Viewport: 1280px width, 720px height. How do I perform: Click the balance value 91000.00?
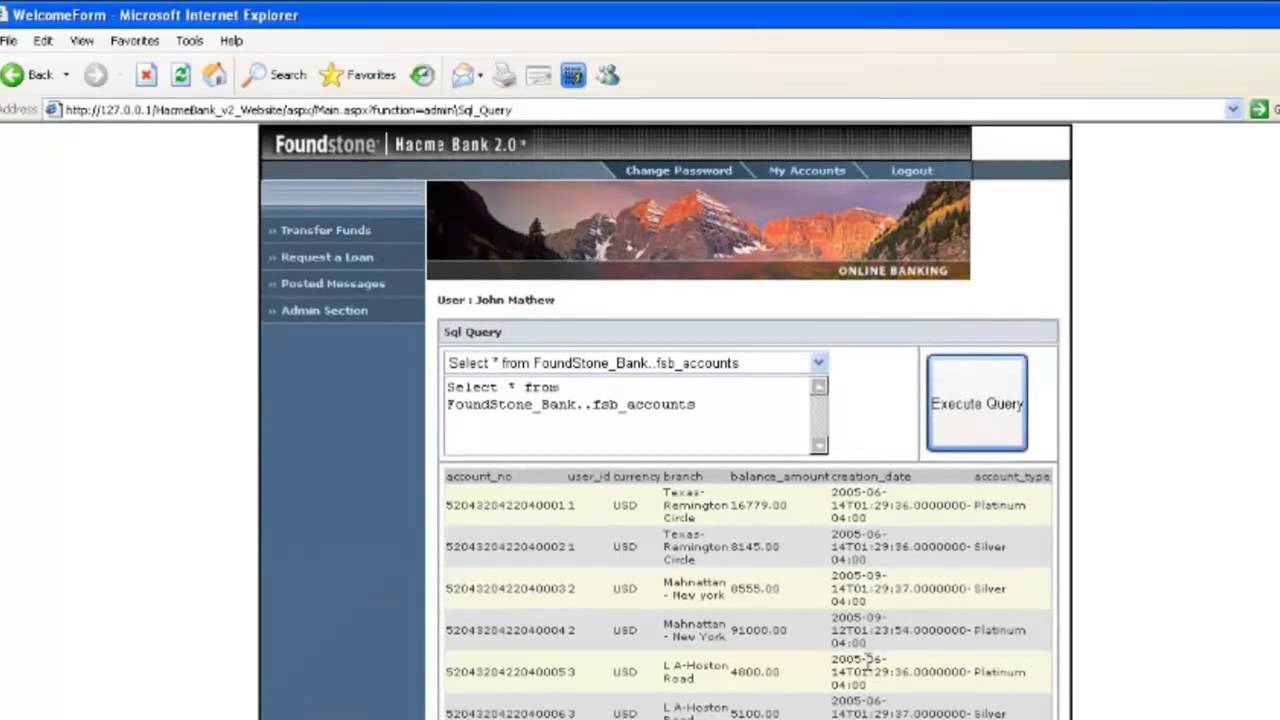click(x=758, y=631)
